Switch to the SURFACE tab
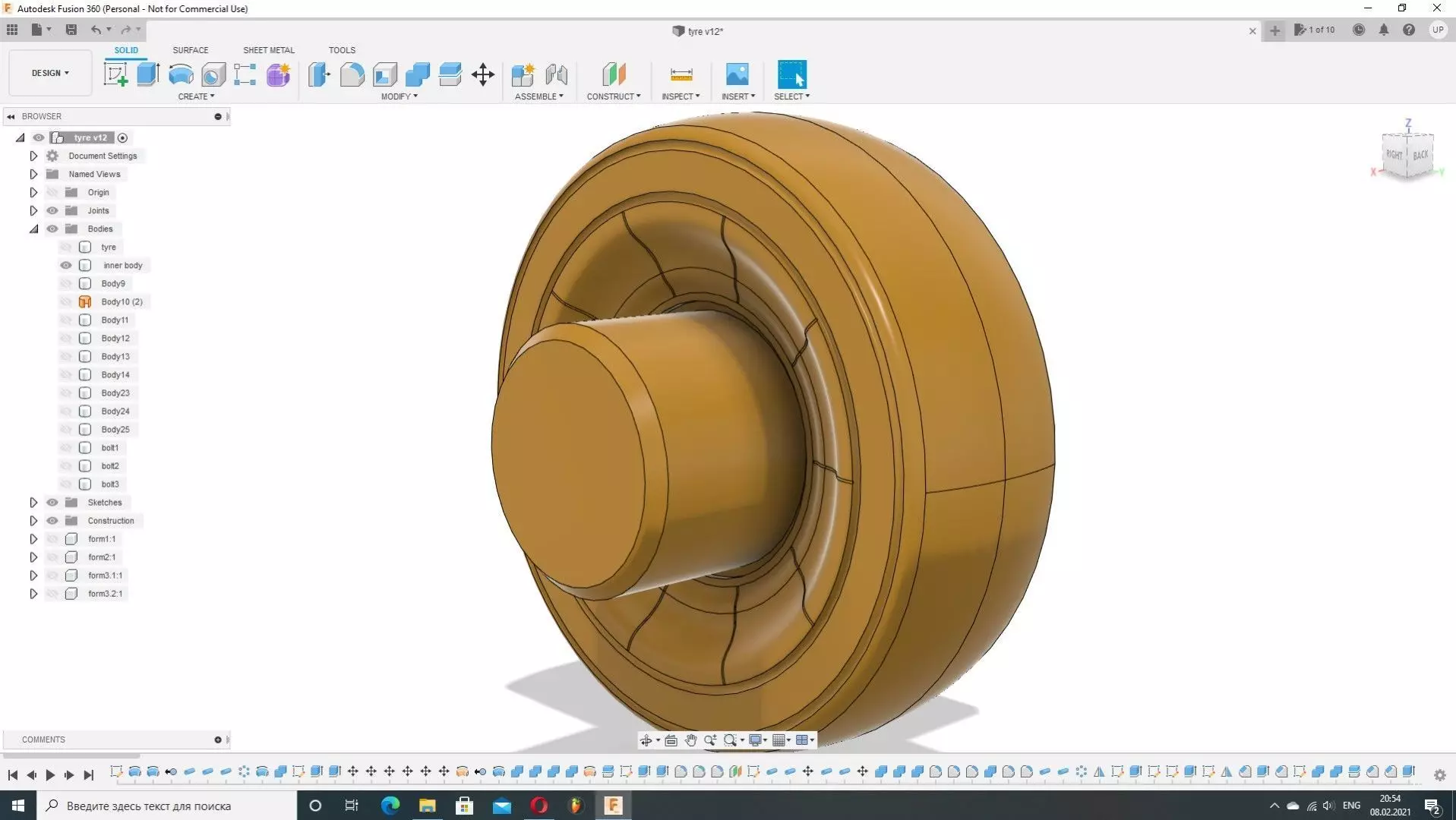This screenshot has width=1456, height=820. [190, 50]
